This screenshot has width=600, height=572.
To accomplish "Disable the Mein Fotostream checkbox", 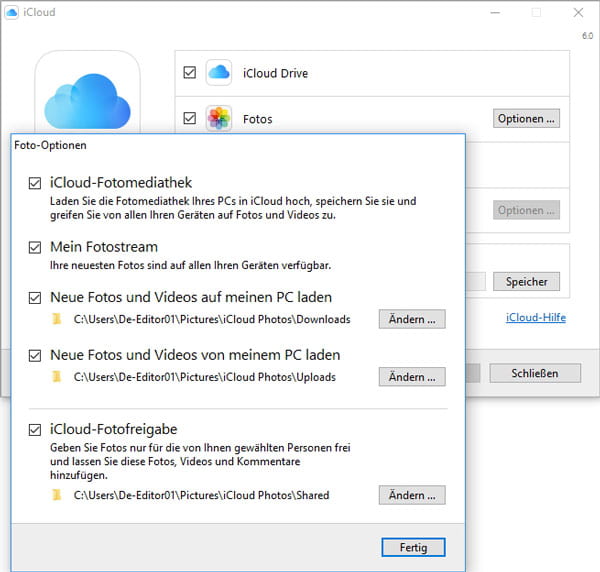I will pyautogui.click(x=35, y=247).
